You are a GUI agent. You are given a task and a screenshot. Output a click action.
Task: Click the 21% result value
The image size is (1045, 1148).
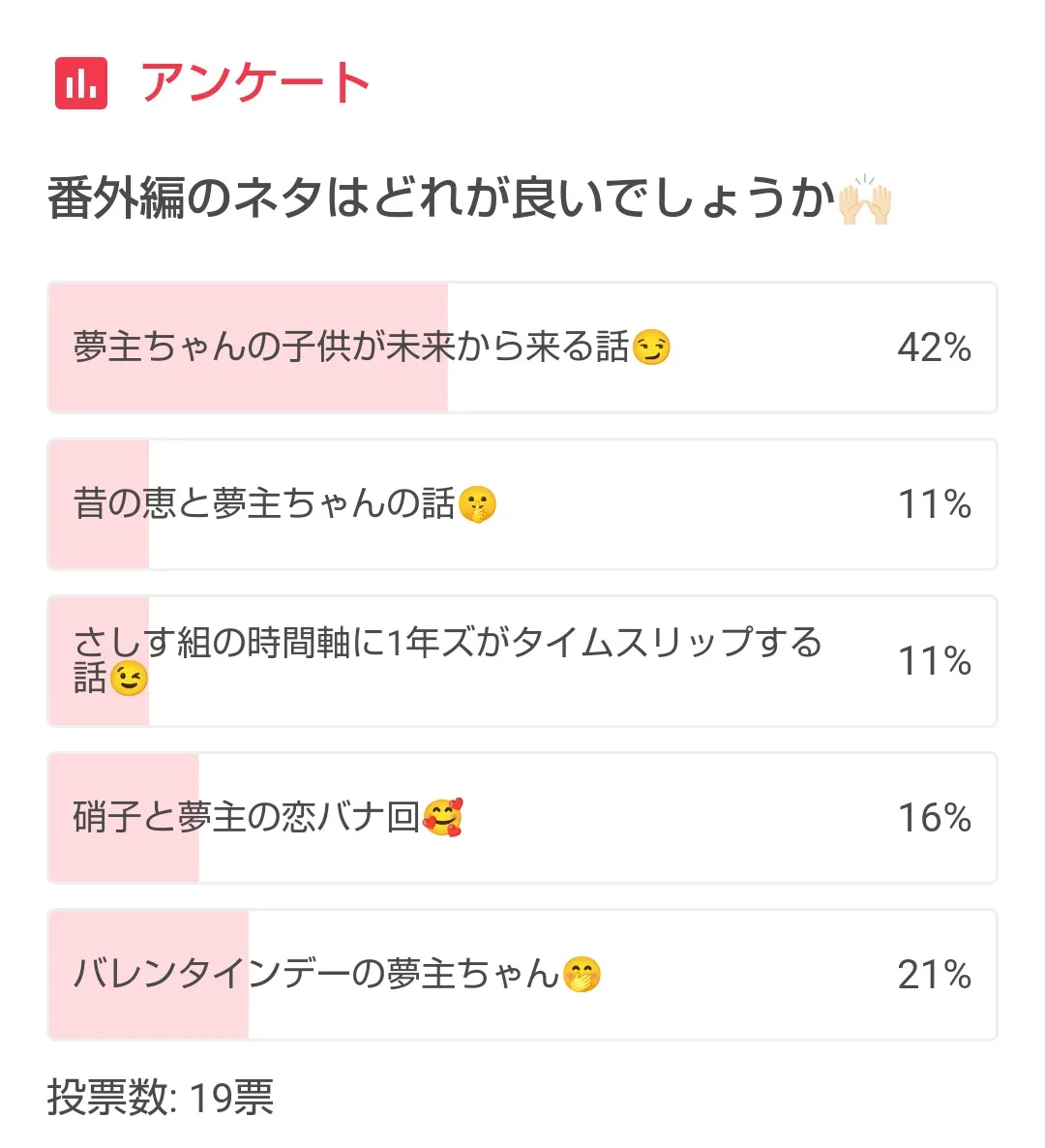point(934,975)
